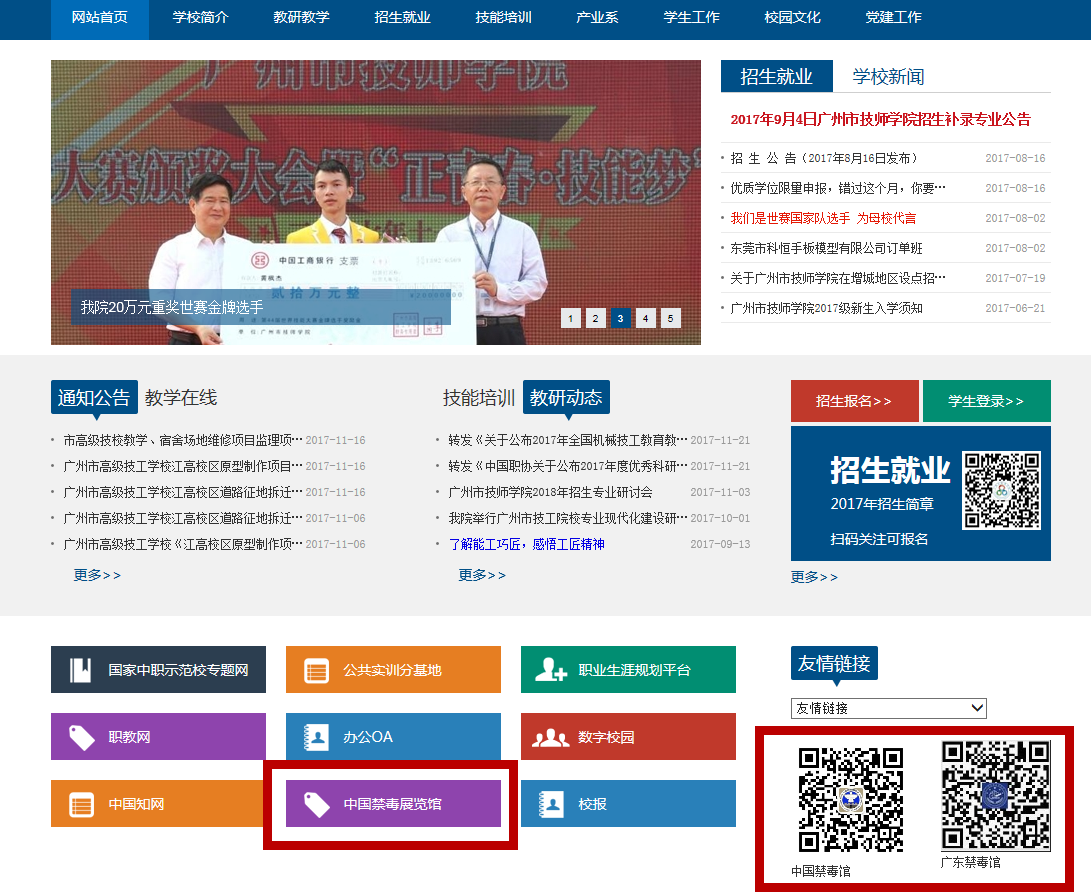This screenshot has width=1091, height=896.
Task: Open the 优质学位限量申报 news item
Action: (838, 189)
